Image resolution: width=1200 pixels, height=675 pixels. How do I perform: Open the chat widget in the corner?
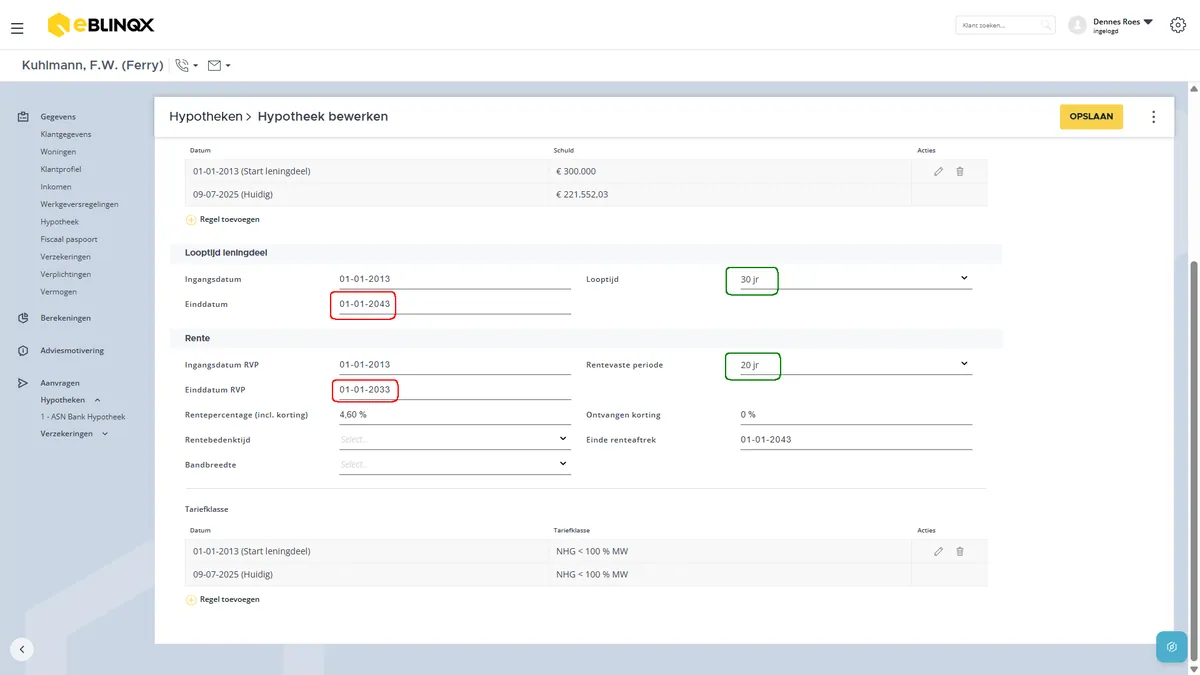(1171, 647)
